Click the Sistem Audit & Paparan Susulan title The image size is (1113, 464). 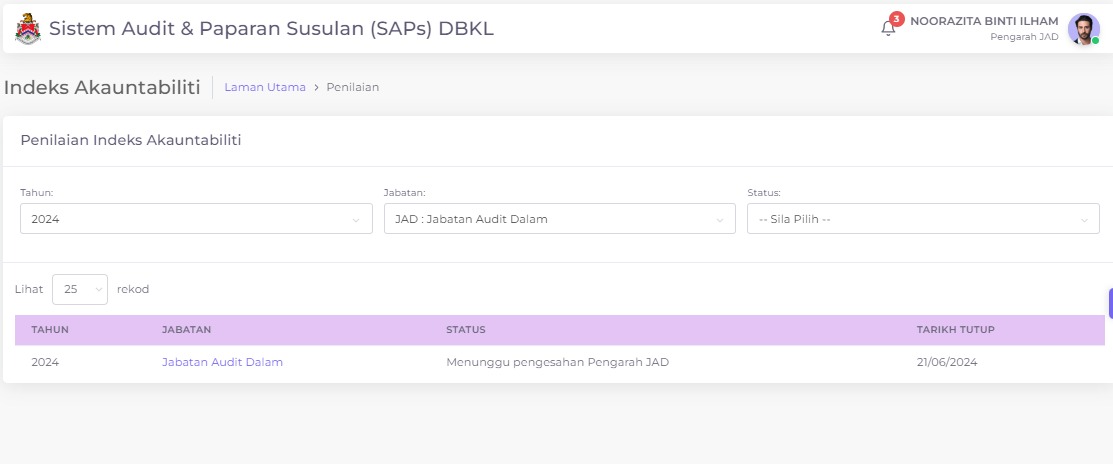(x=271, y=29)
